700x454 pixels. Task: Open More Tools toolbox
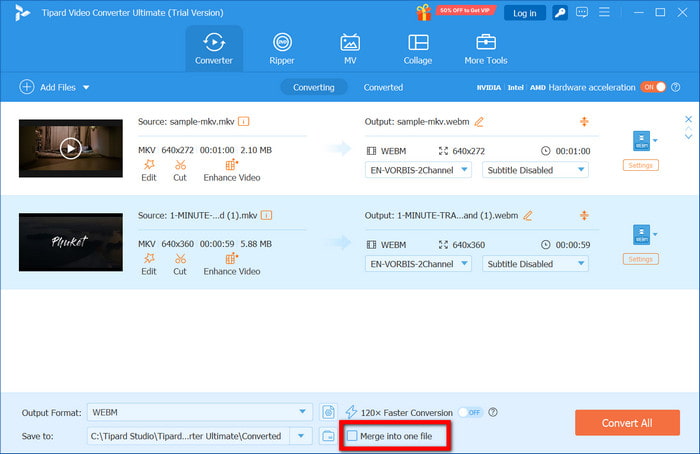[486, 49]
